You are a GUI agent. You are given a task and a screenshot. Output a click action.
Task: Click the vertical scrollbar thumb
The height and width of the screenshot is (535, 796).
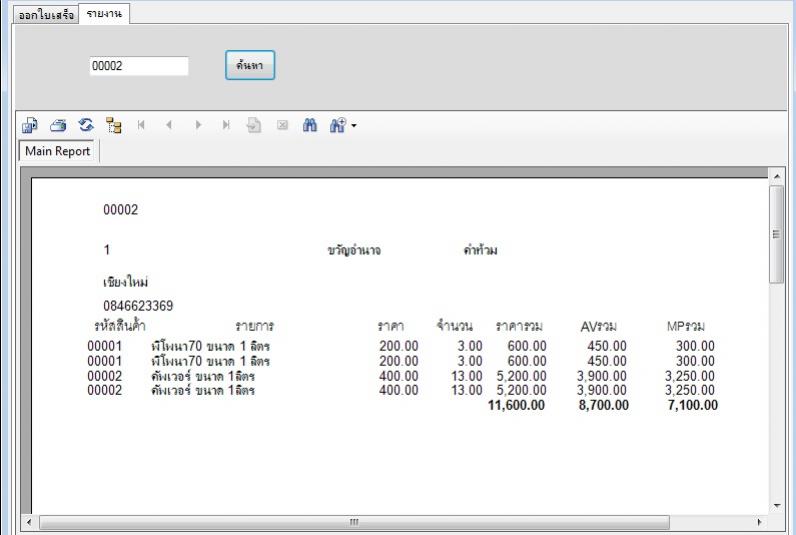click(777, 234)
